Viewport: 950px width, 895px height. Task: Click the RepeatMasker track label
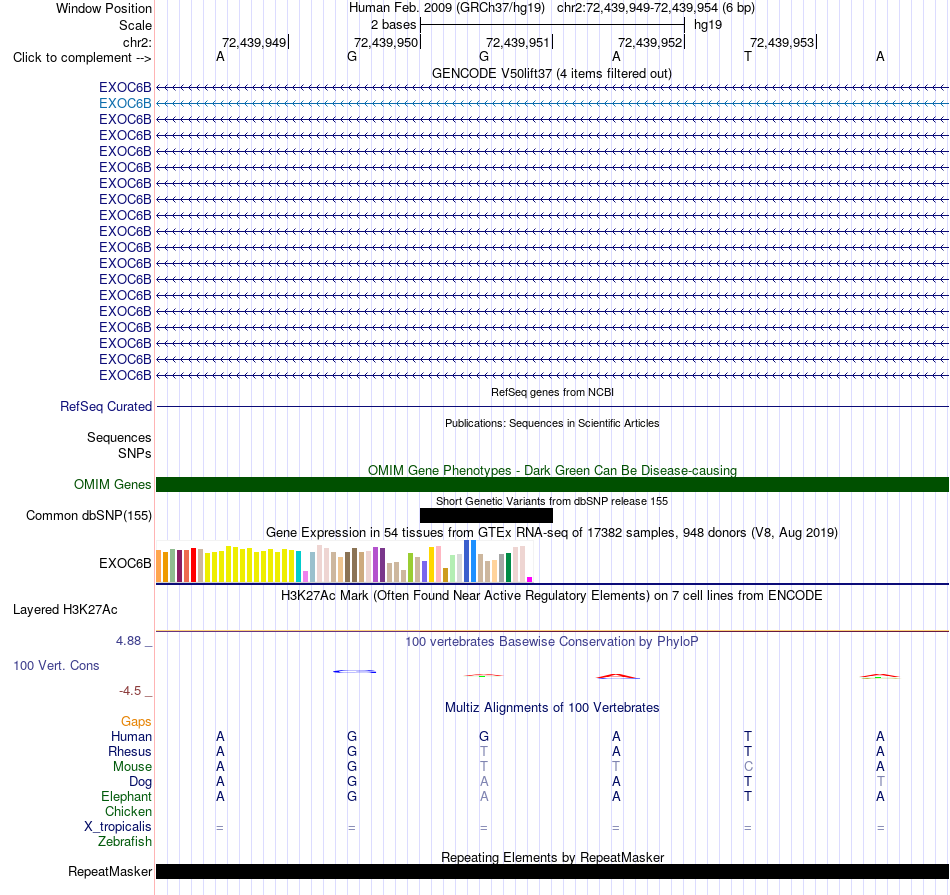tap(110, 871)
